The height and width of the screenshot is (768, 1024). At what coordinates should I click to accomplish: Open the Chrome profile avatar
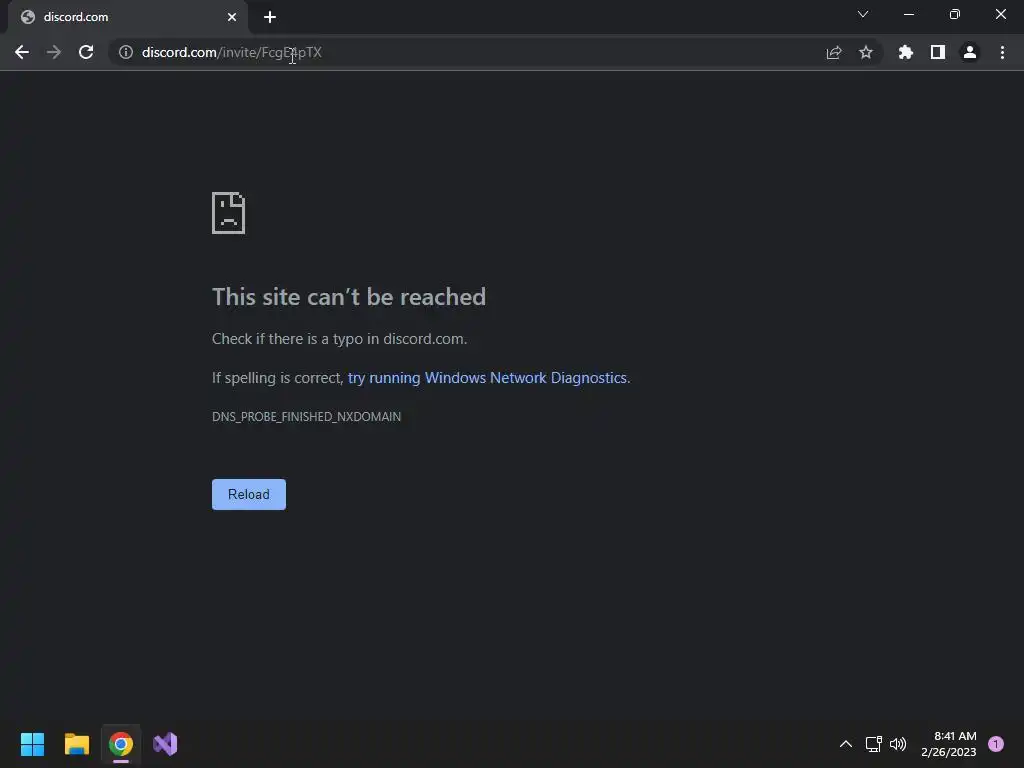click(970, 52)
